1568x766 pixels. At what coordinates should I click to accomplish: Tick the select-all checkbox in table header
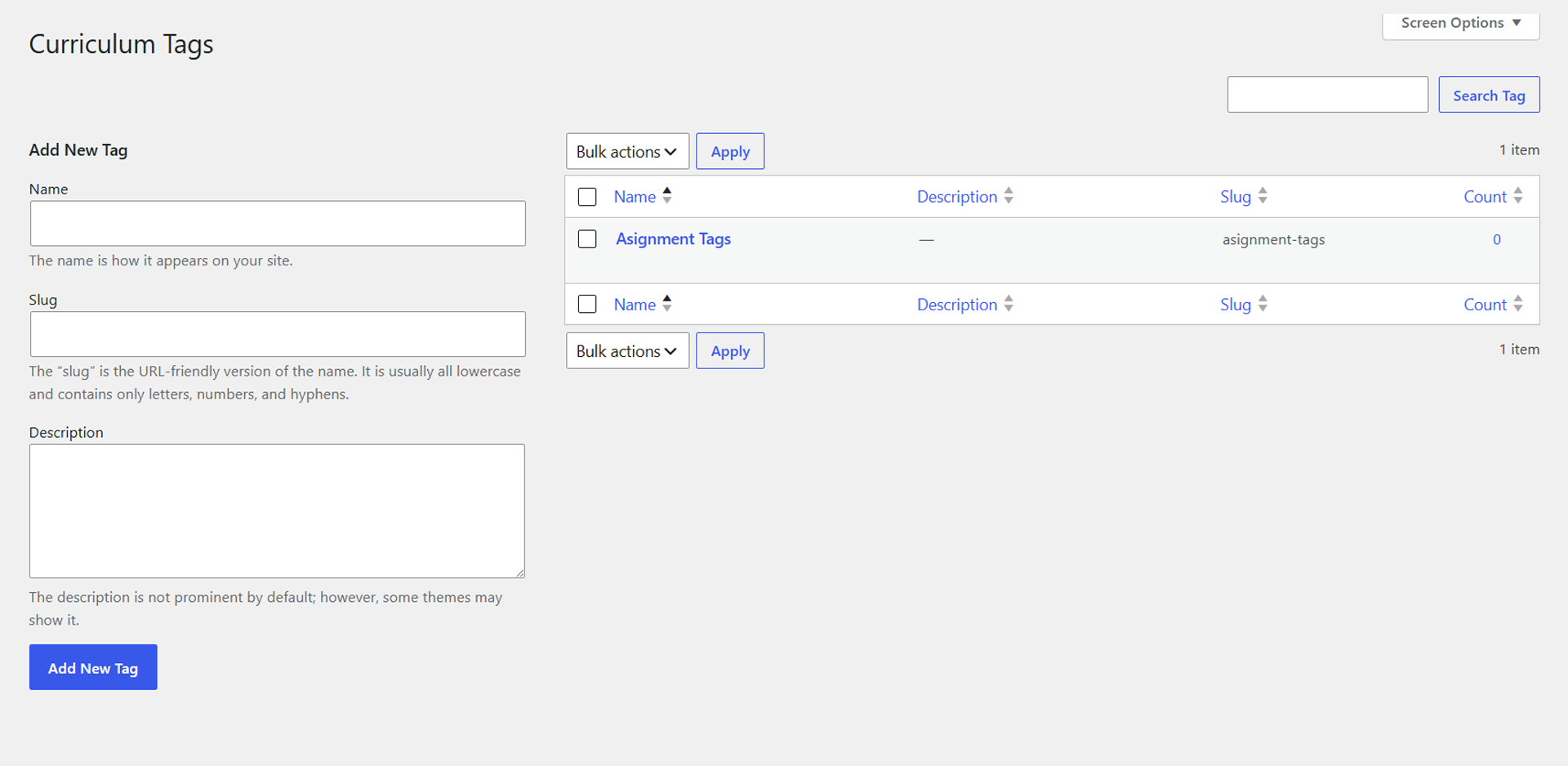pos(587,197)
